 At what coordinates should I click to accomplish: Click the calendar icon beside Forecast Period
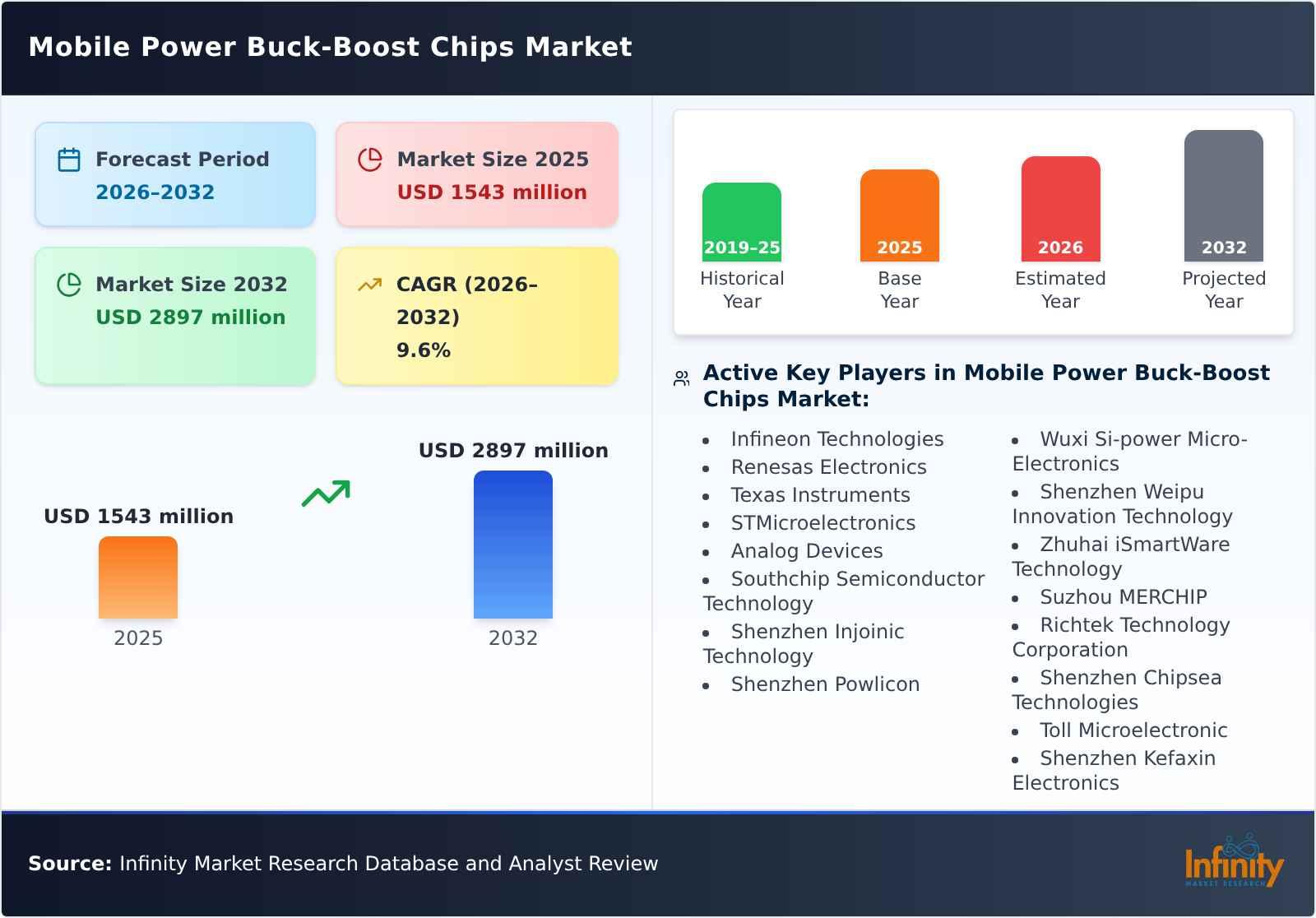tap(68, 158)
